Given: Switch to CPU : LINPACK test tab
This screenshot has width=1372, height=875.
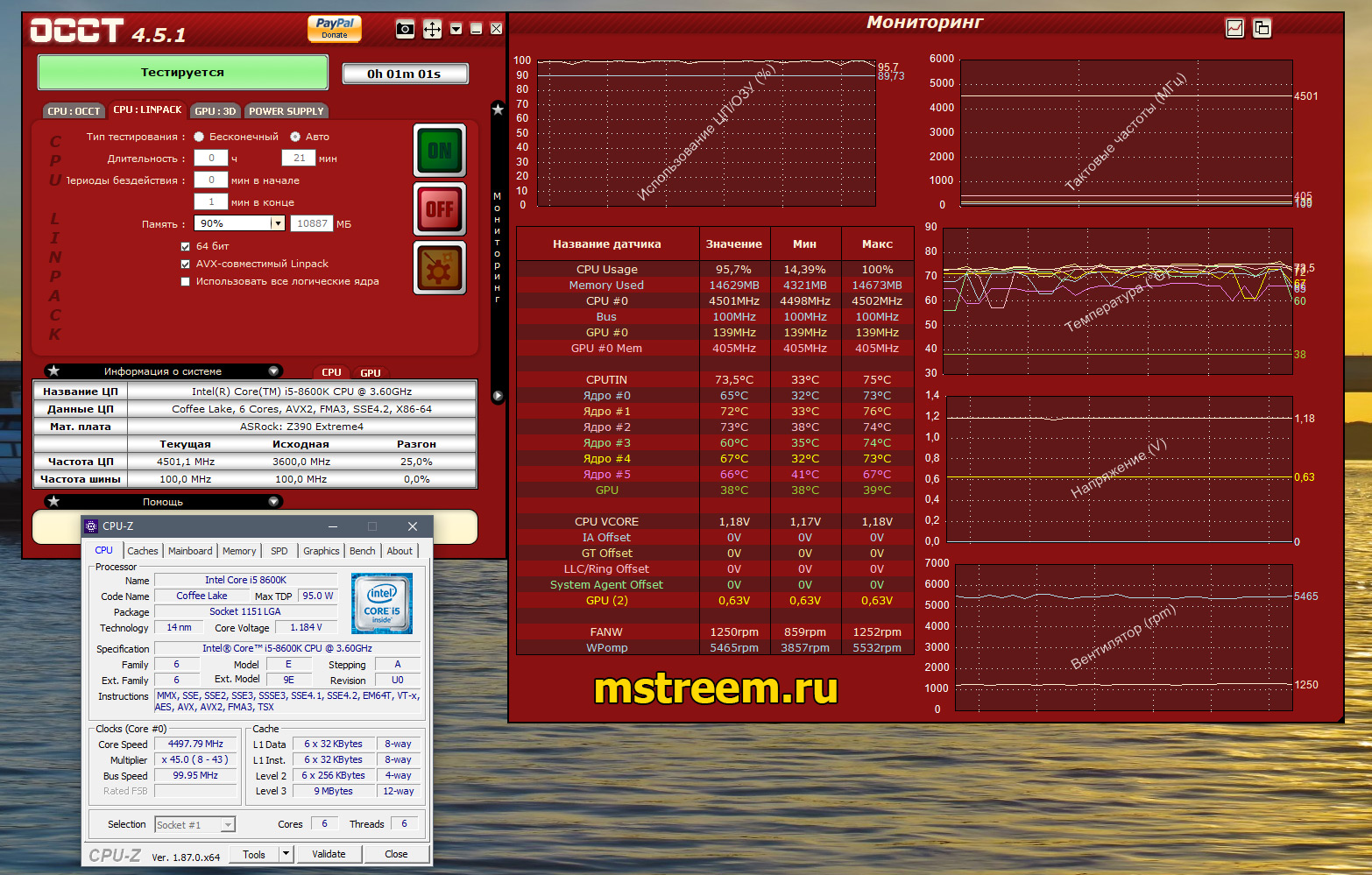Looking at the screenshot, I should point(147,109).
